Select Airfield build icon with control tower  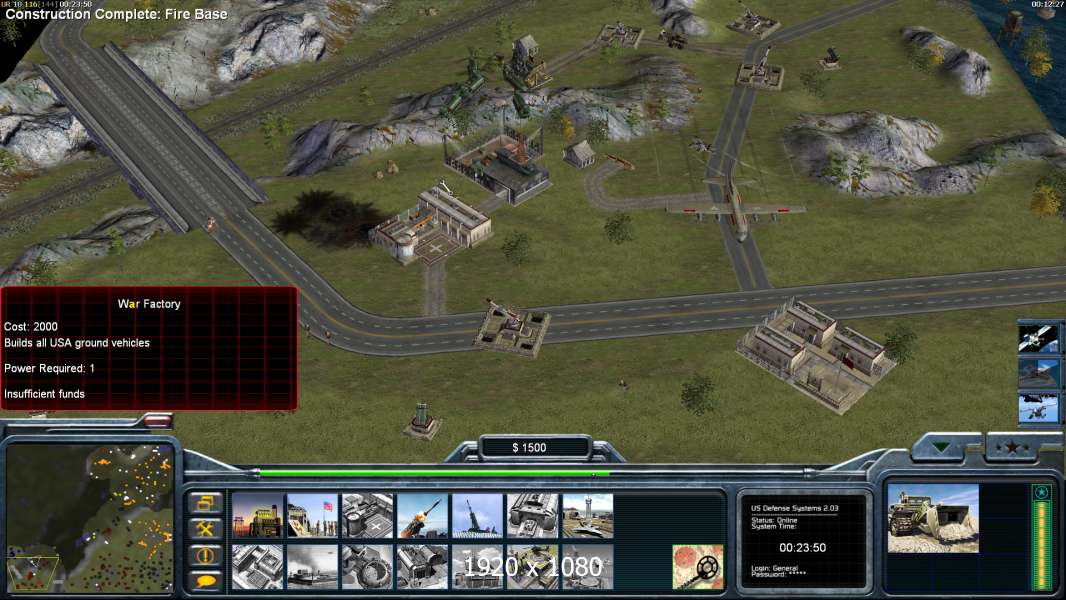(x=587, y=516)
